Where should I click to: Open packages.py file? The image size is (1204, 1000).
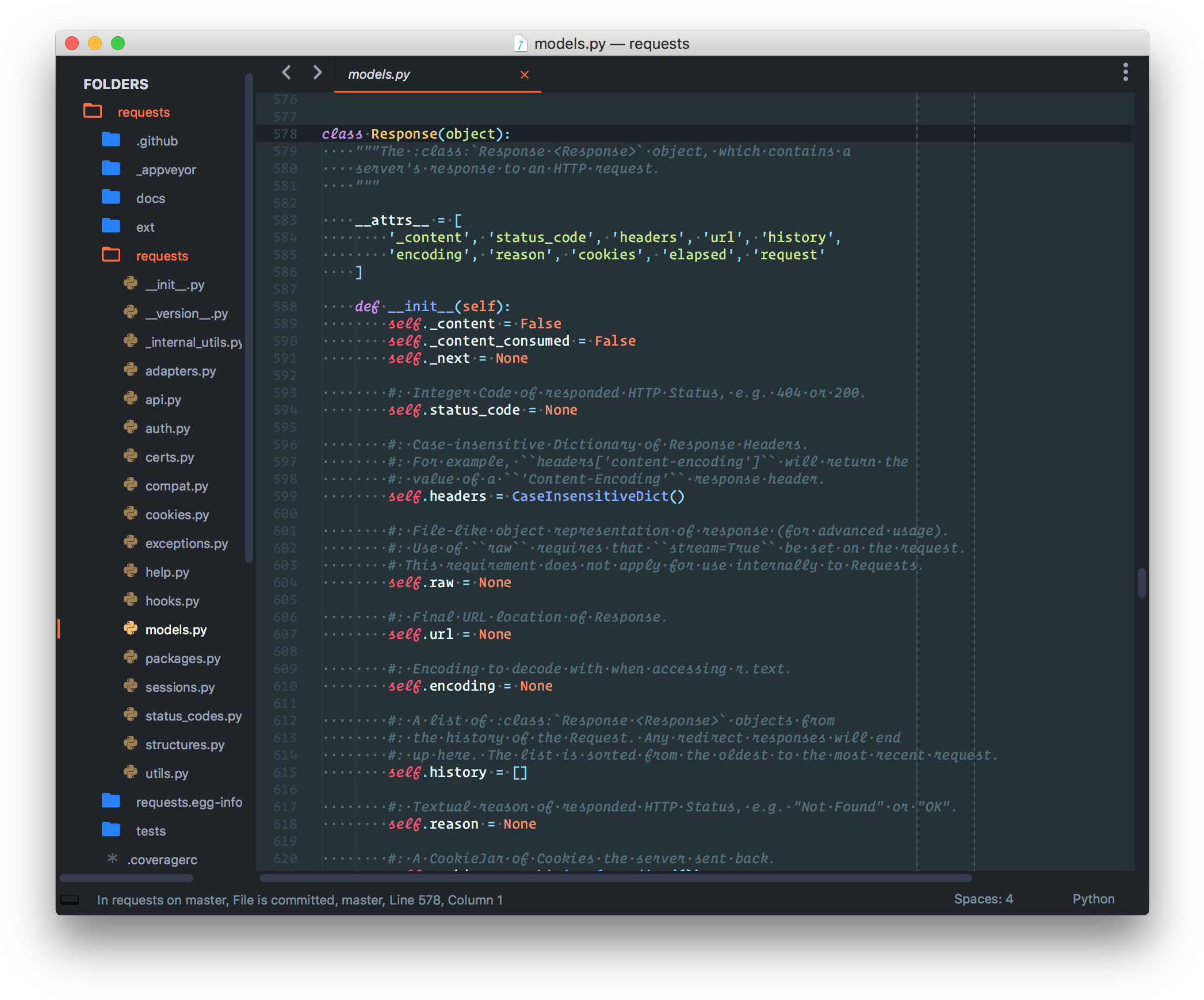[x=183, y=658]
